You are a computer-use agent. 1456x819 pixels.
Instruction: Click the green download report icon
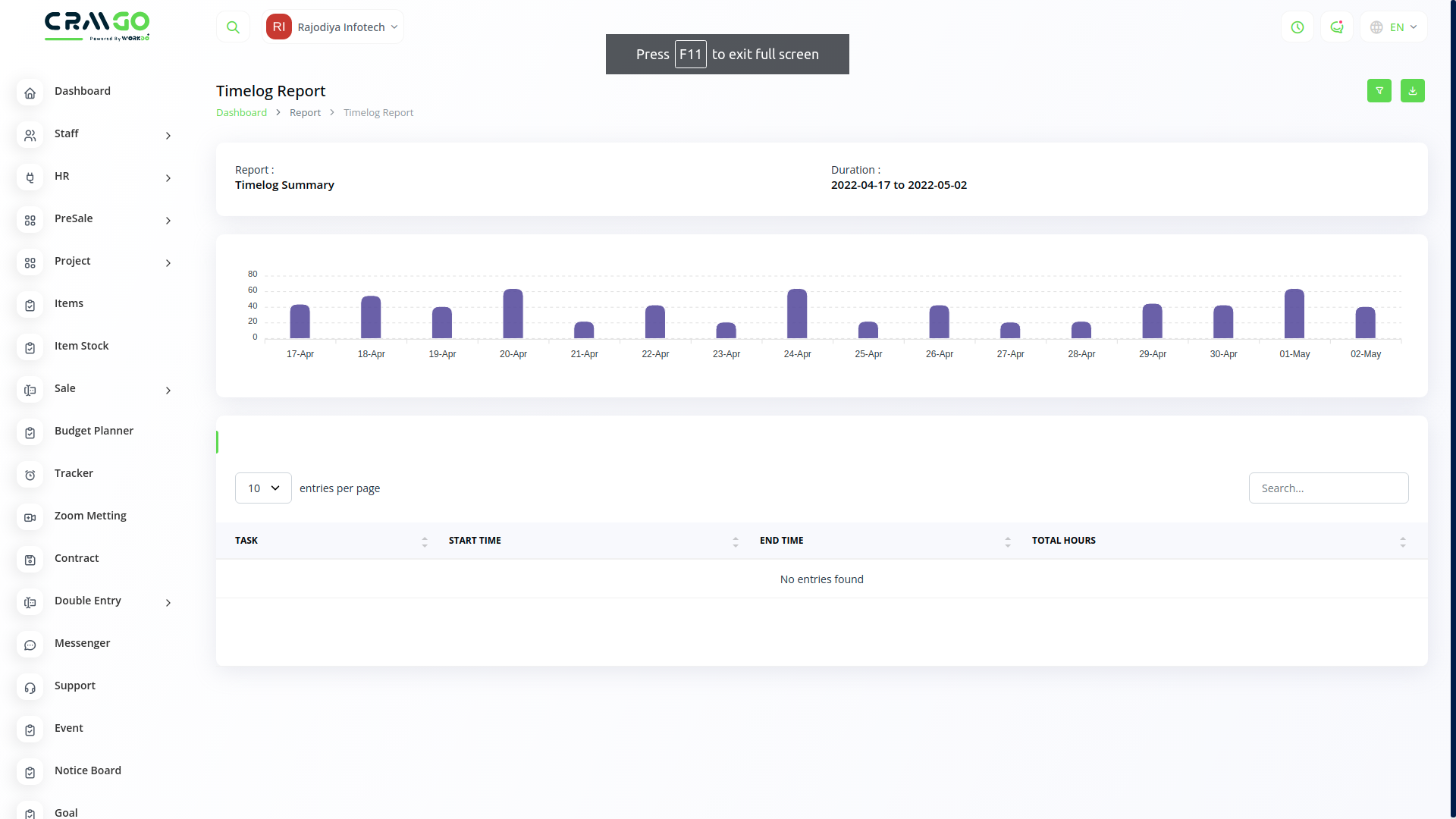1412,91
